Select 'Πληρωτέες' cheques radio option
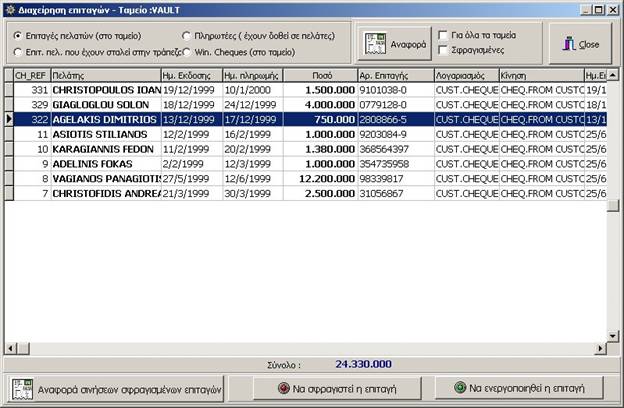 tap(187, 35)
